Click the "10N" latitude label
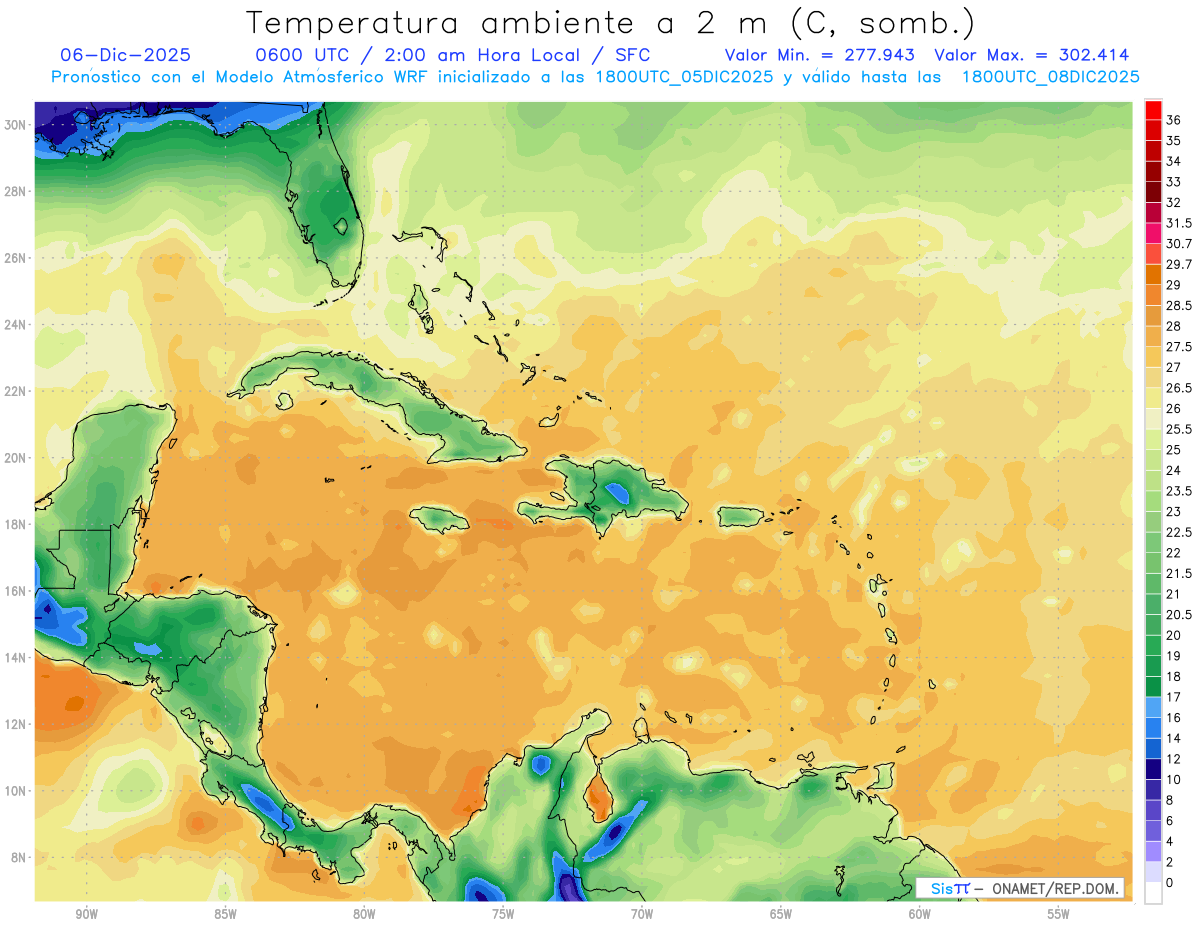The image size is (1200, 927). [17, 790]
